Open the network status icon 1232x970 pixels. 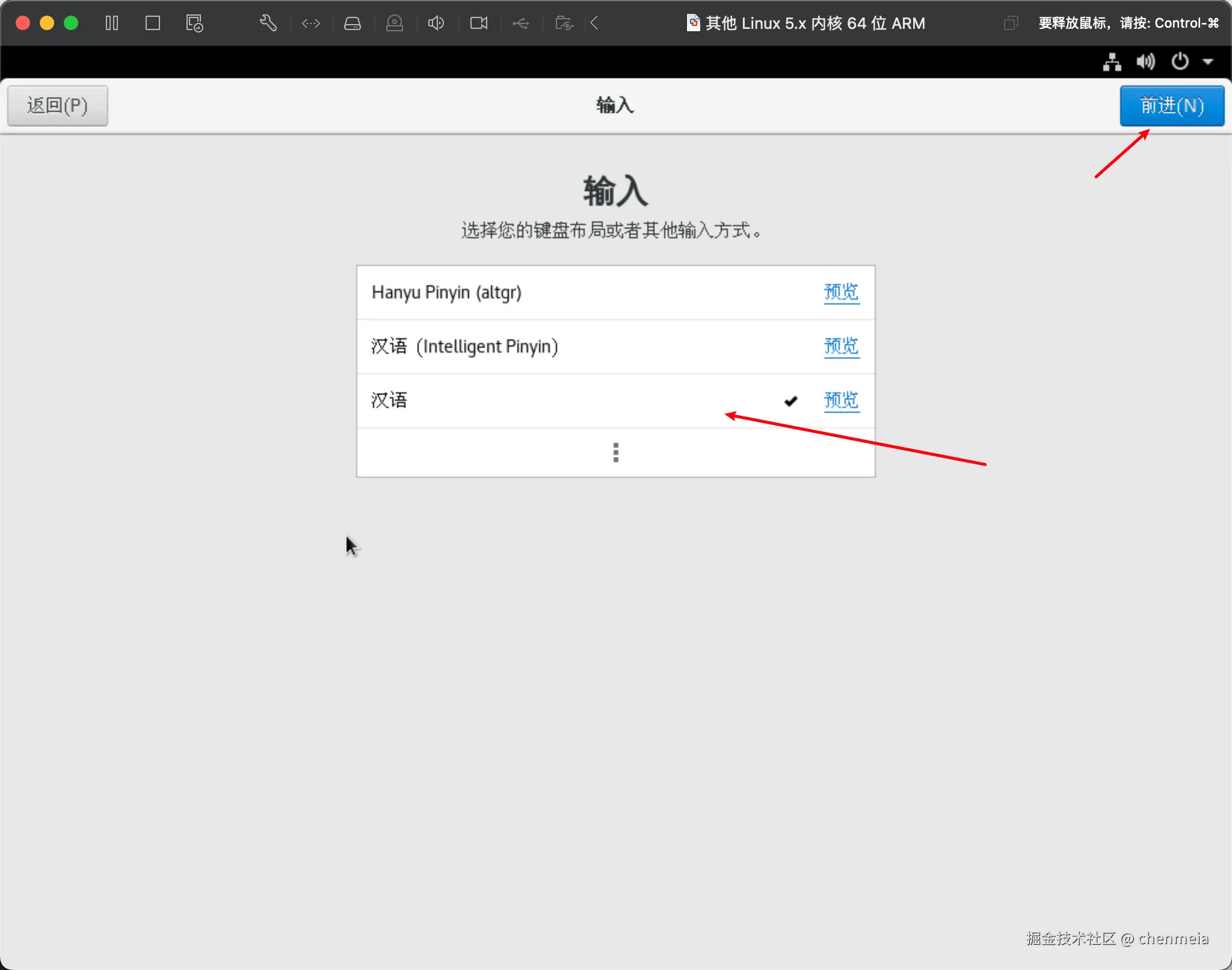(x=1112, y=62)
